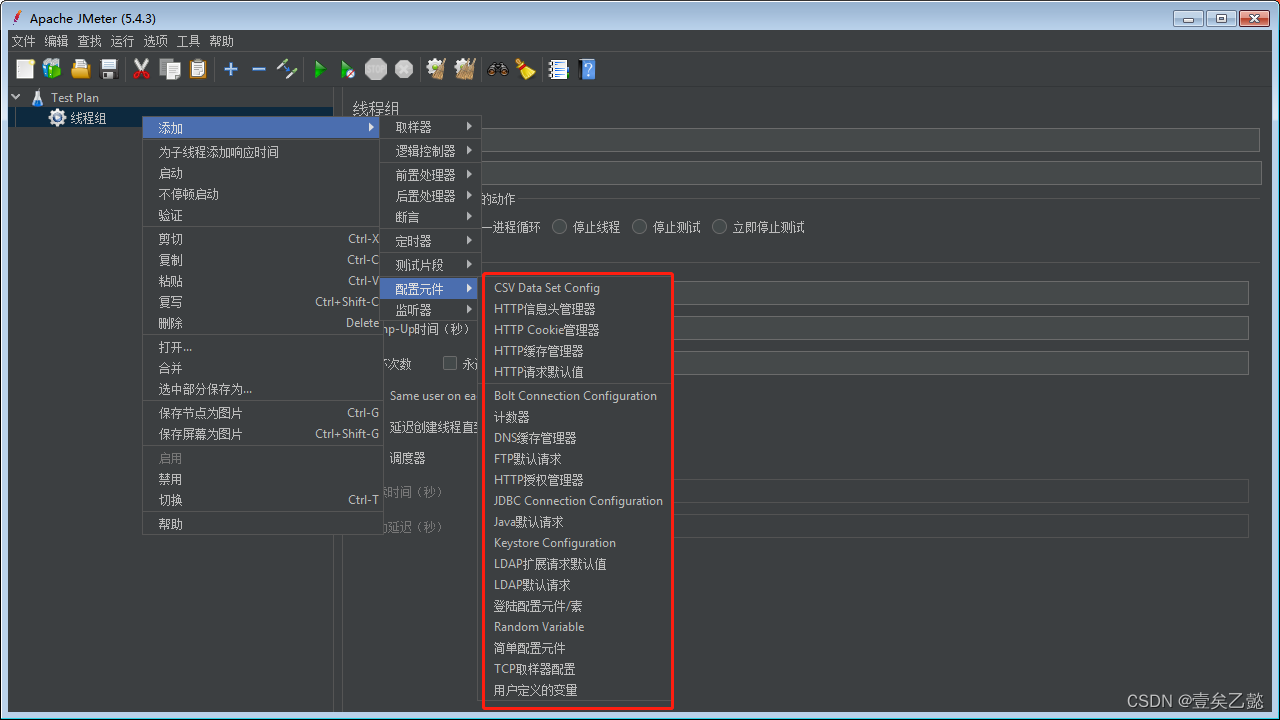1280x720 pixels.
Task: Select CSV Data Set Config from the list
Action: pos(546,287)
